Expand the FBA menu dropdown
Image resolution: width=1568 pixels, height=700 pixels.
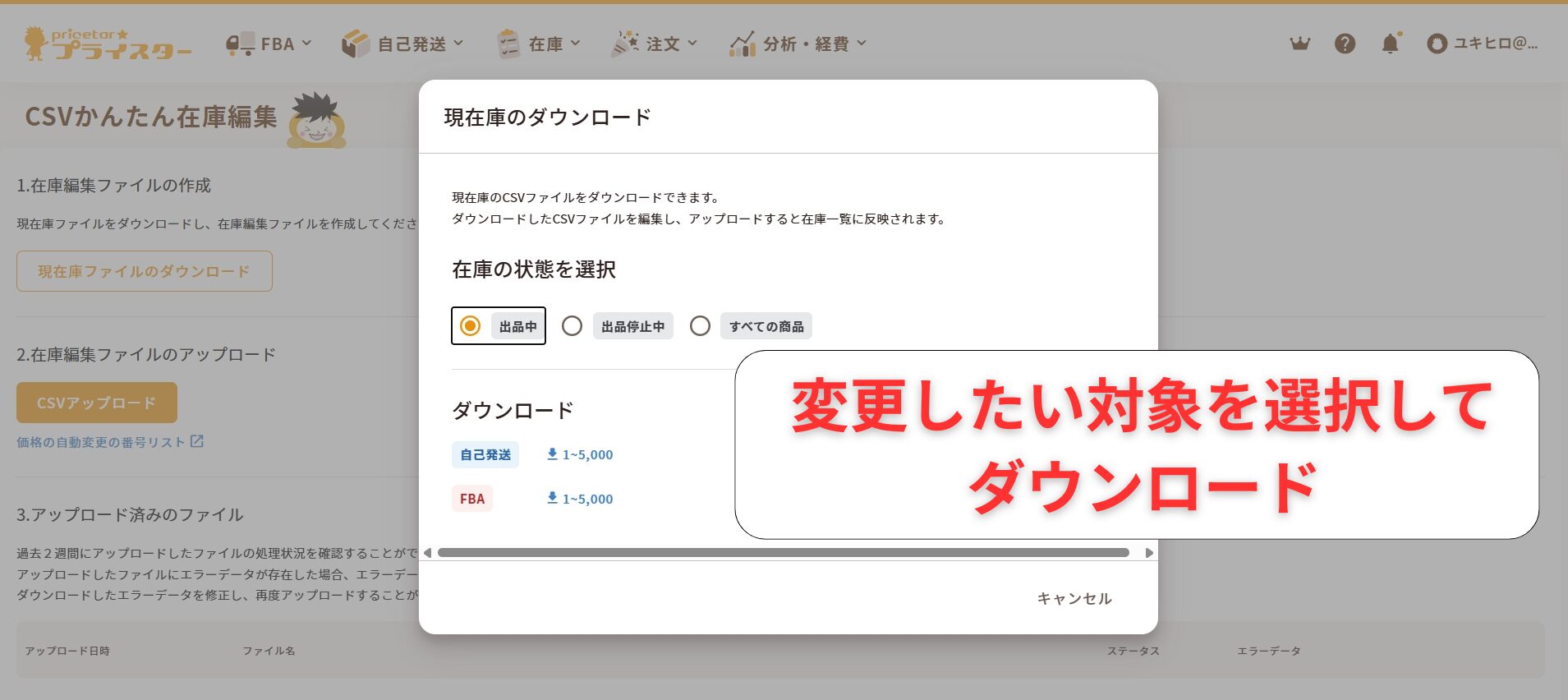coord(269,44)
